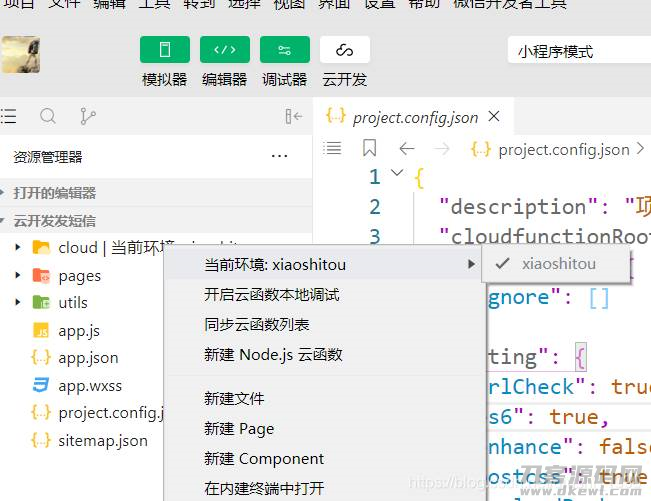Toggle the editor panel button
Viewport: 651px width, 501px height.
tap(225, 49)
